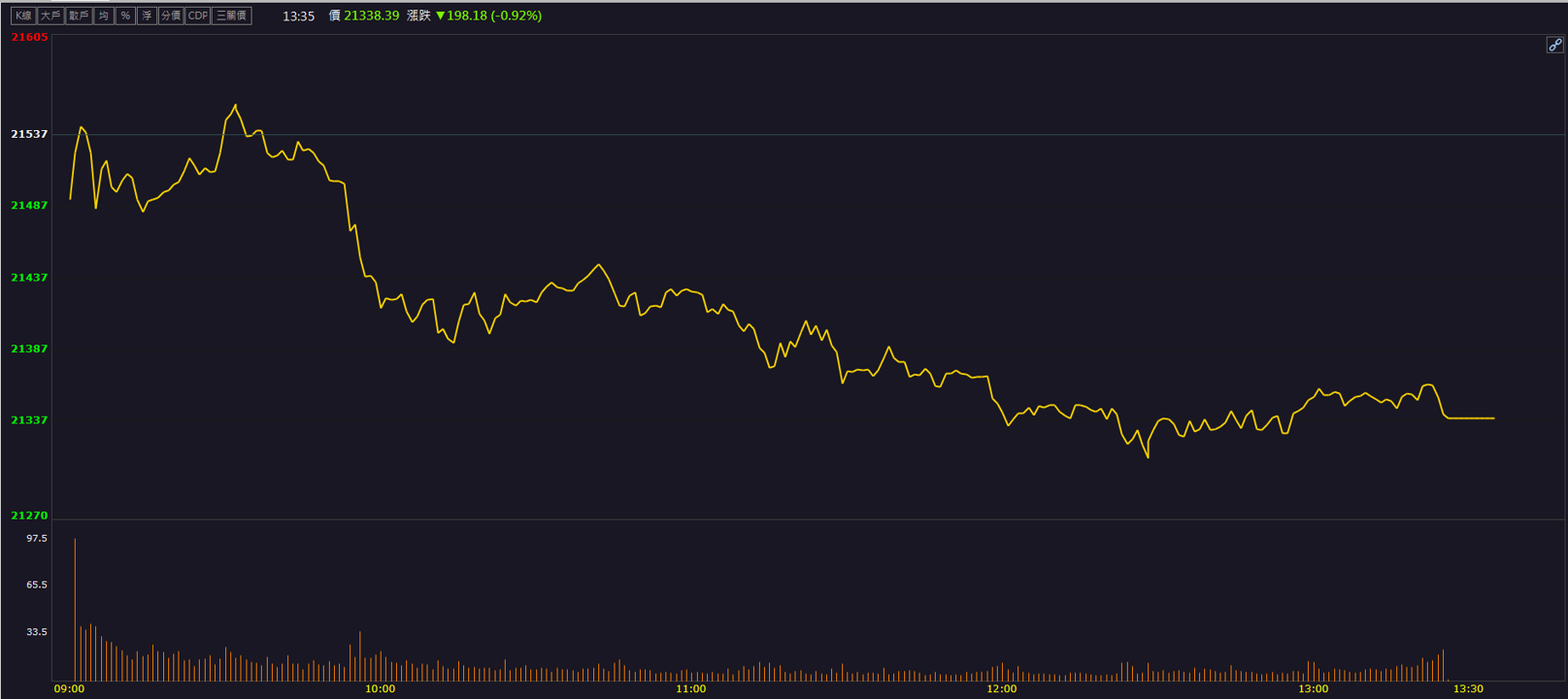Viewport: 1568px width, 699px height.
Task: Click the current price value 21338.39
Action: [x=372, y=16]
